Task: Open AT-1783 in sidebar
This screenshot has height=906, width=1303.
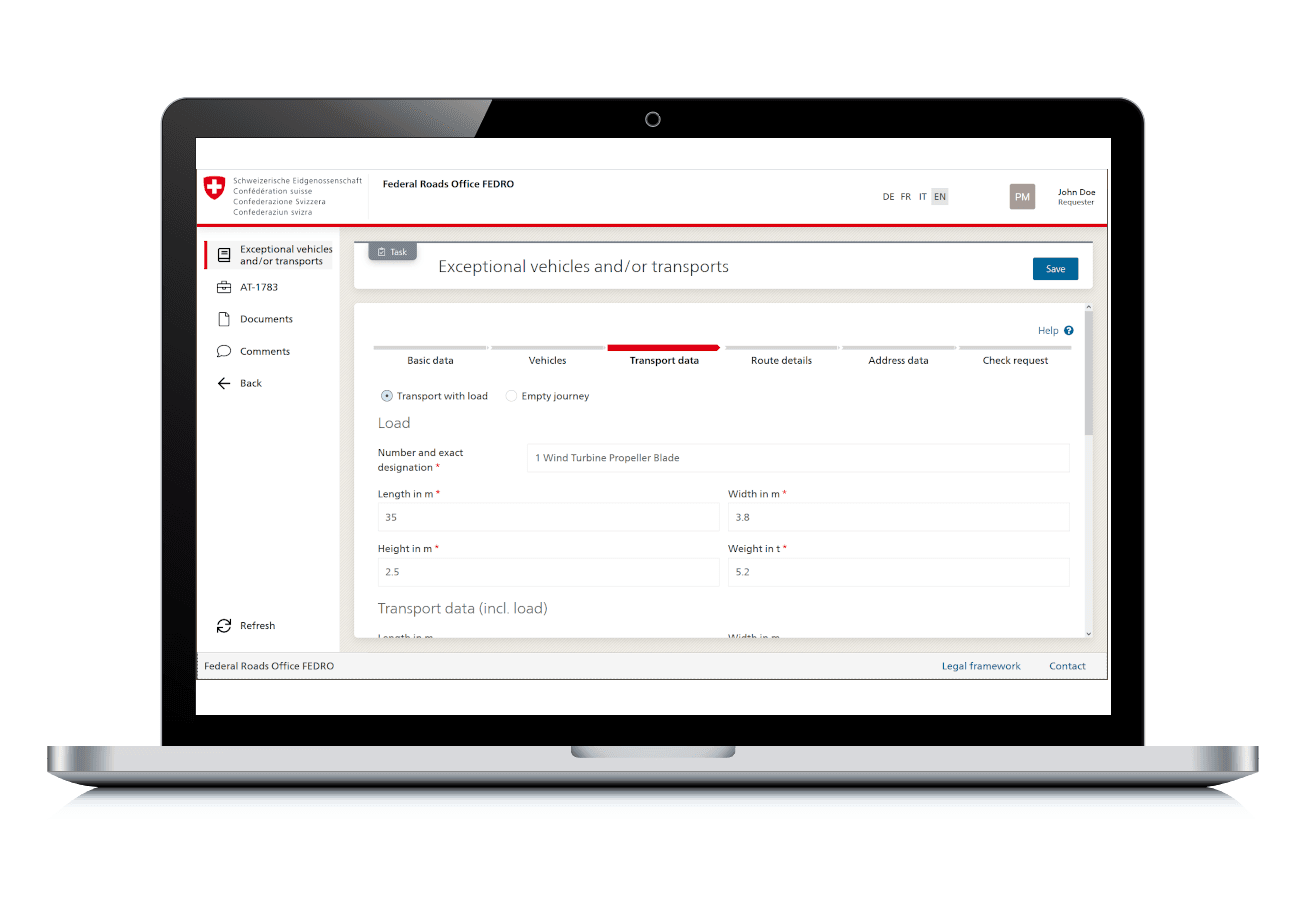Action: pyautogui.click(x=259, y=287)
